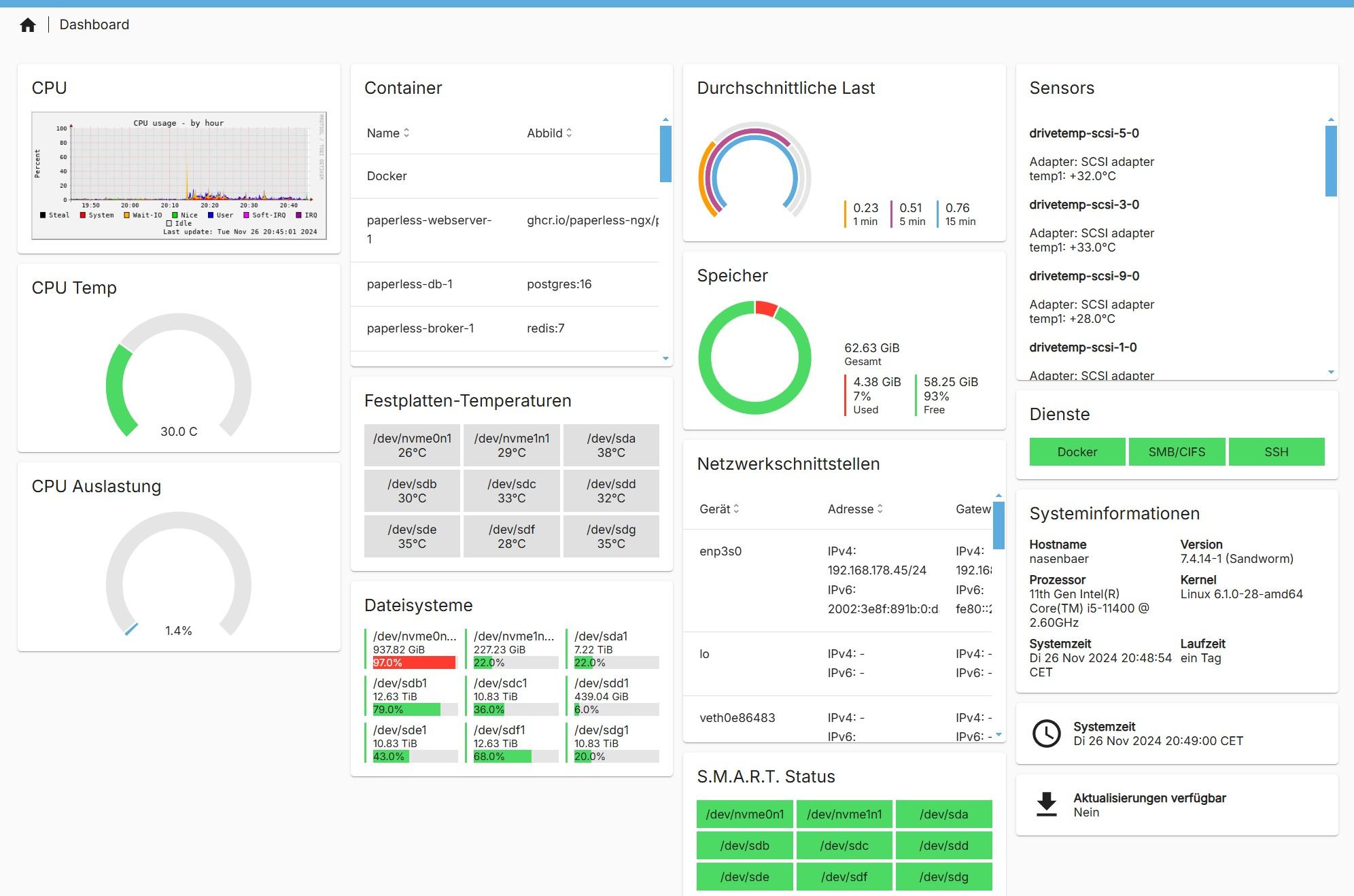Click the Sensors panel scrollbar thumb
This screenshot has height=896, width=1354.
coord(1331,161)
